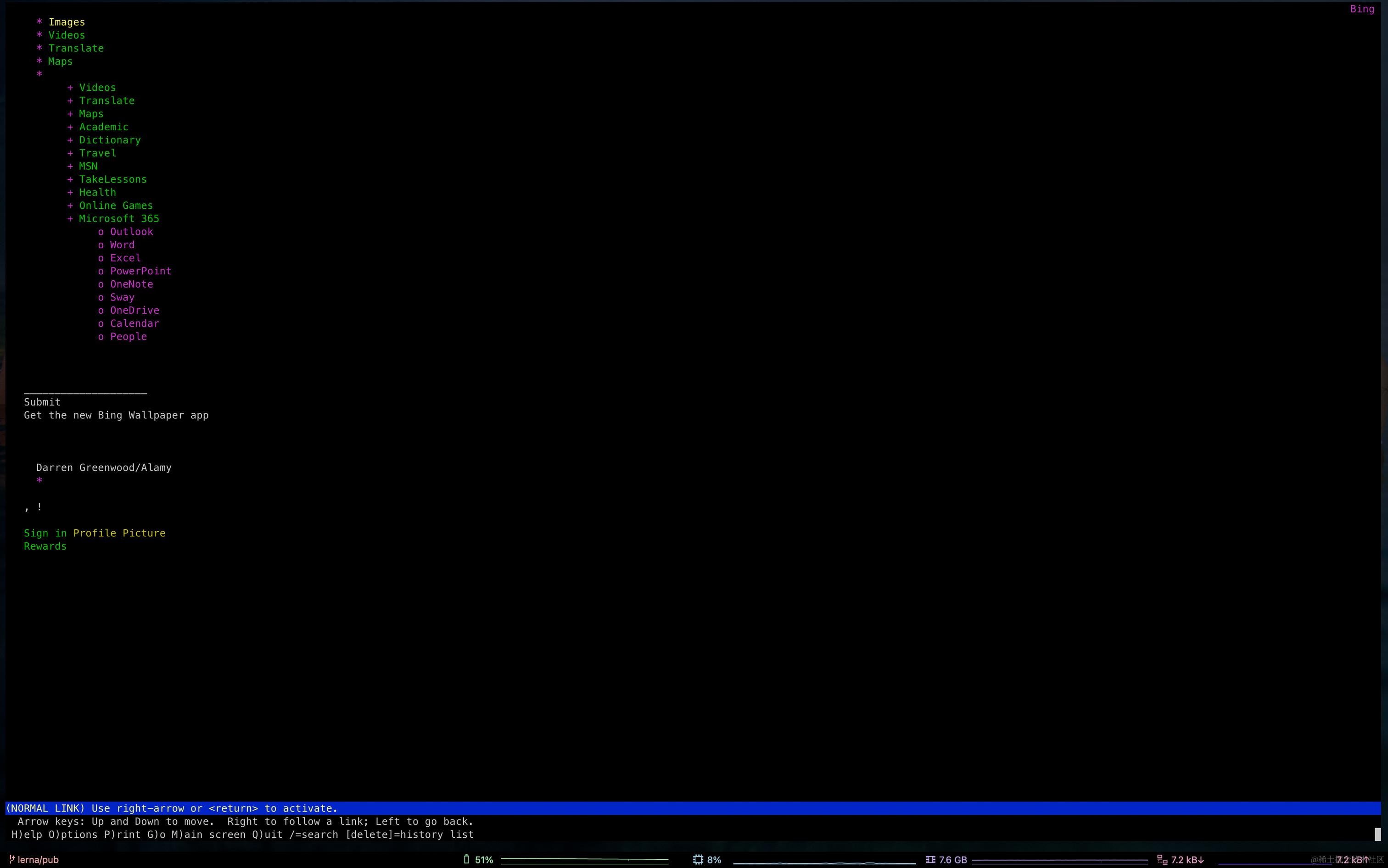Open the Rewards link
Viewport: 1388px width, 868px height.
coord(45,546)
